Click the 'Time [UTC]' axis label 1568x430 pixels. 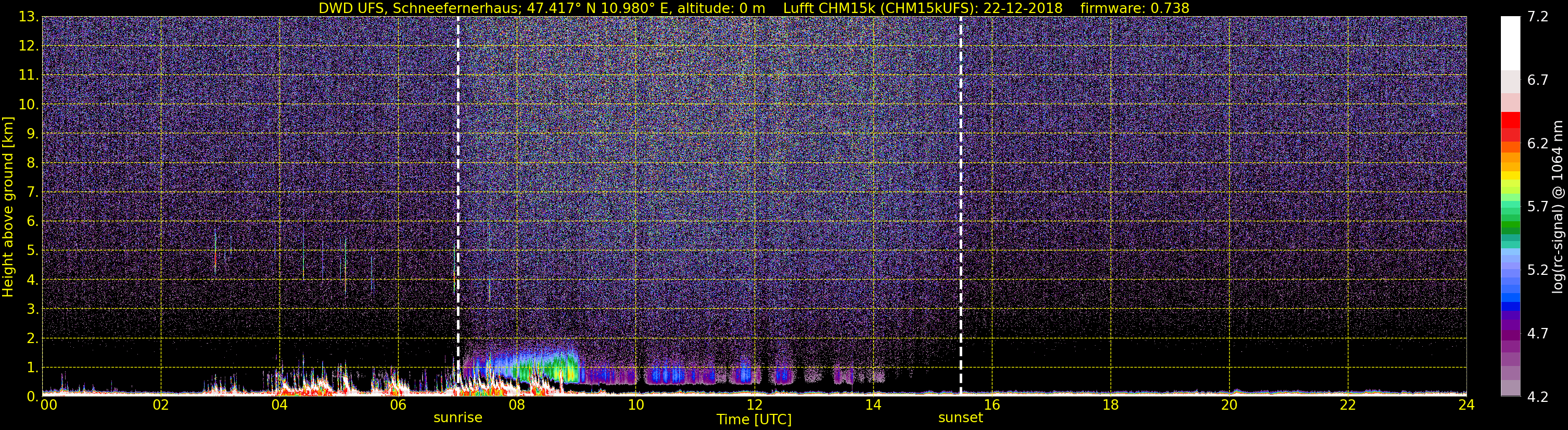coord(754,420)
